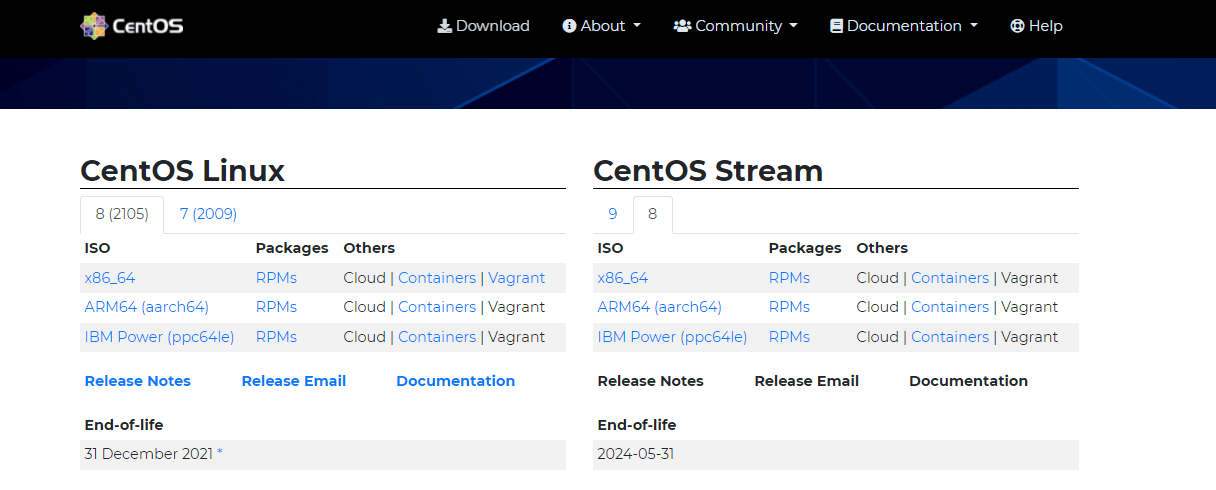The height and width of the screenshot is (490, 1216).
Task: Download CentOS Stream IBM Power (ppc64le) ISO
Action: click(x=673, y=337)
